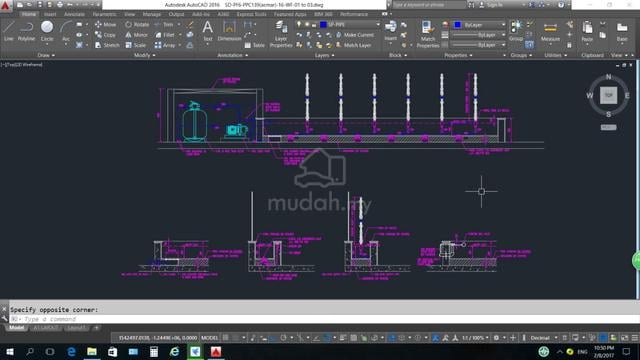Viewport: 640px width, 360px height.
Task: Activate the Stretch command
Action: click(107, 45)
